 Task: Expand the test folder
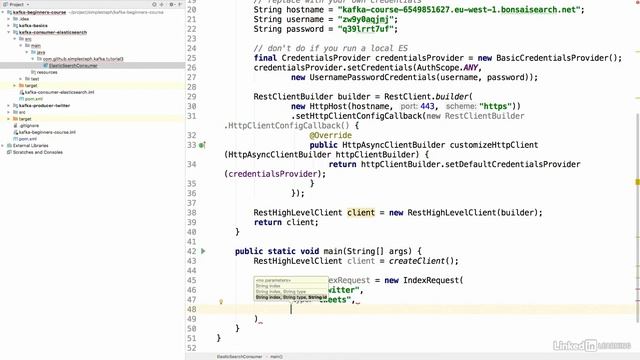point(21,78)
